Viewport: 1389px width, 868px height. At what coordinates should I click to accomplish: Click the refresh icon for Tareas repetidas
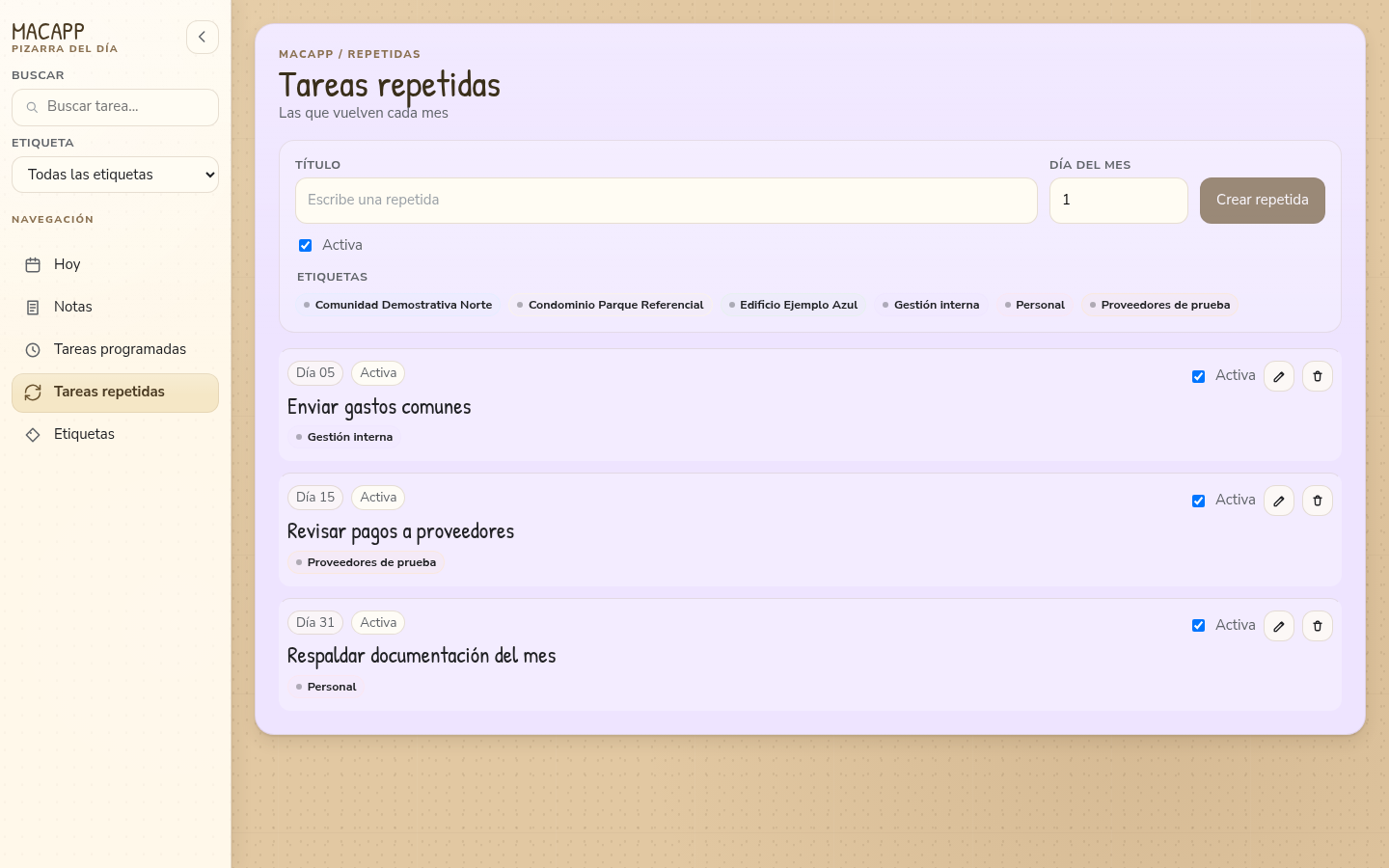33,393
